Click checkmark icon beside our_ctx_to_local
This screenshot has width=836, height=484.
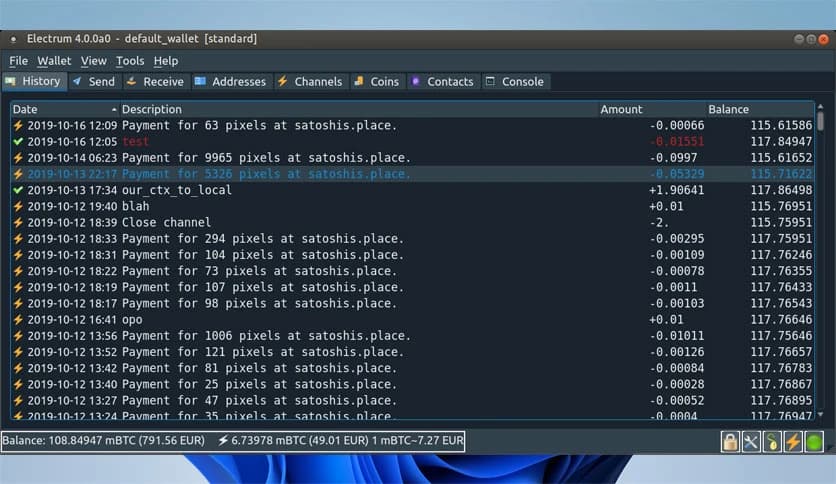tap(18, 190)
